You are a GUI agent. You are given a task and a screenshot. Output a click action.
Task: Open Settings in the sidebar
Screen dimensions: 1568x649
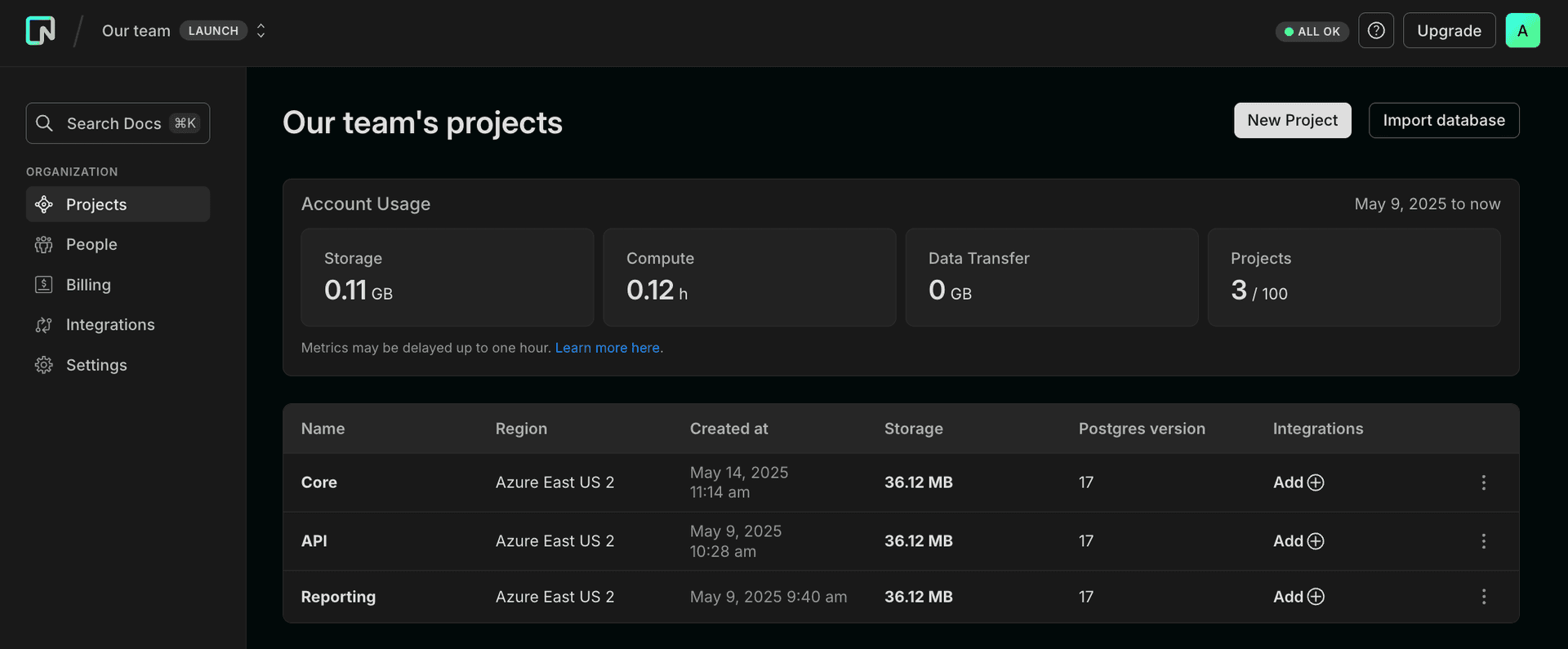point(96,365)
